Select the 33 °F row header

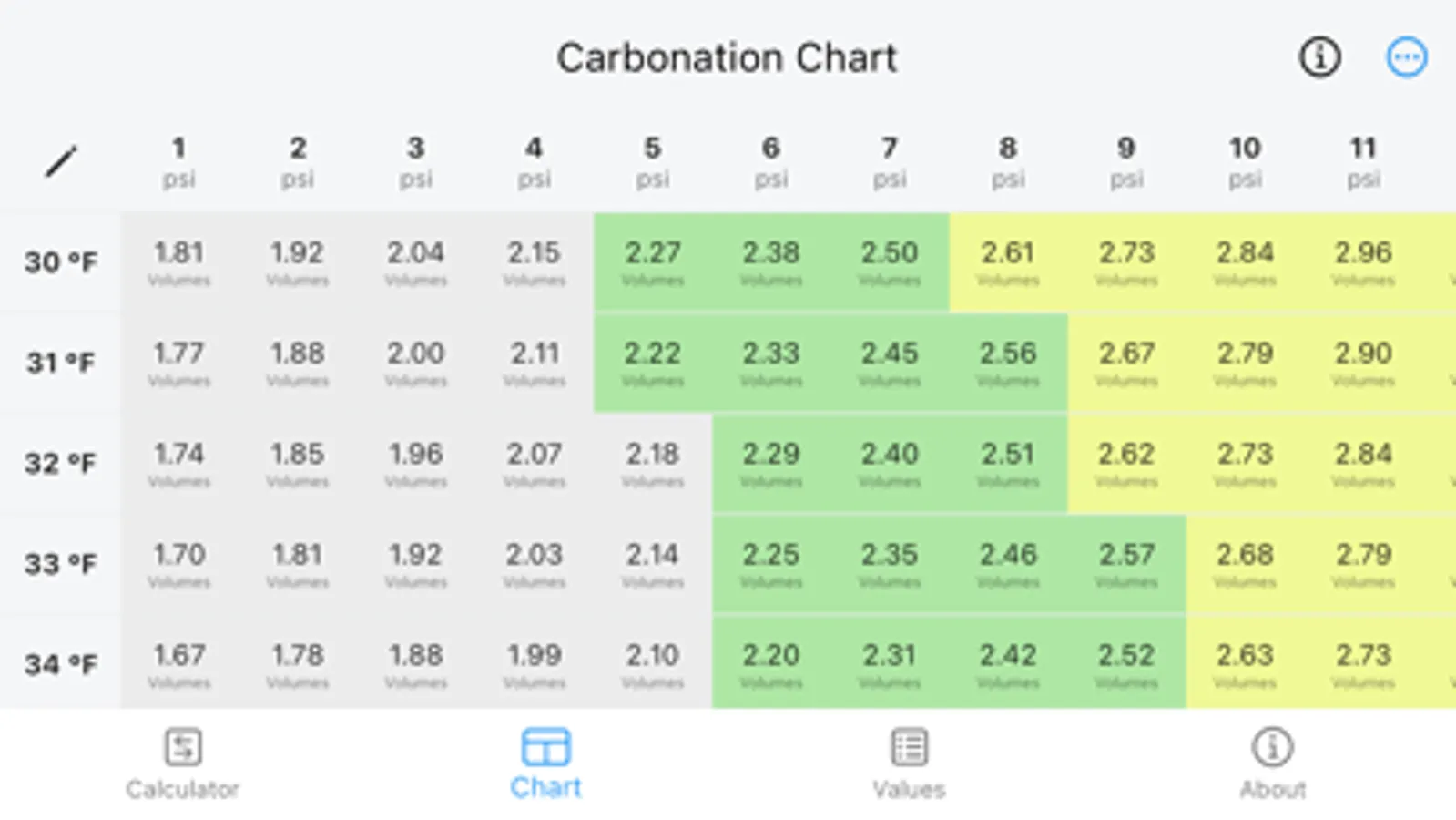(x=60, y=564)
